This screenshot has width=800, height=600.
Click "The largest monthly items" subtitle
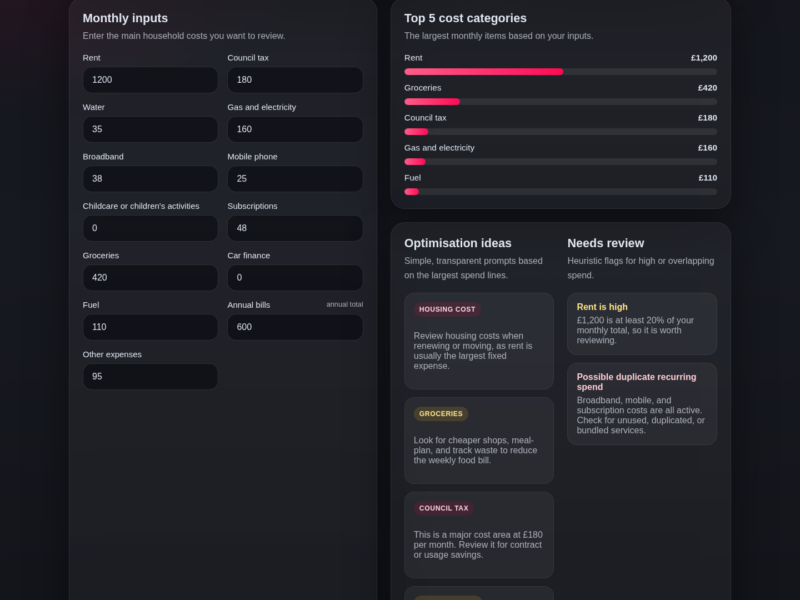click(x=498, y=36)
